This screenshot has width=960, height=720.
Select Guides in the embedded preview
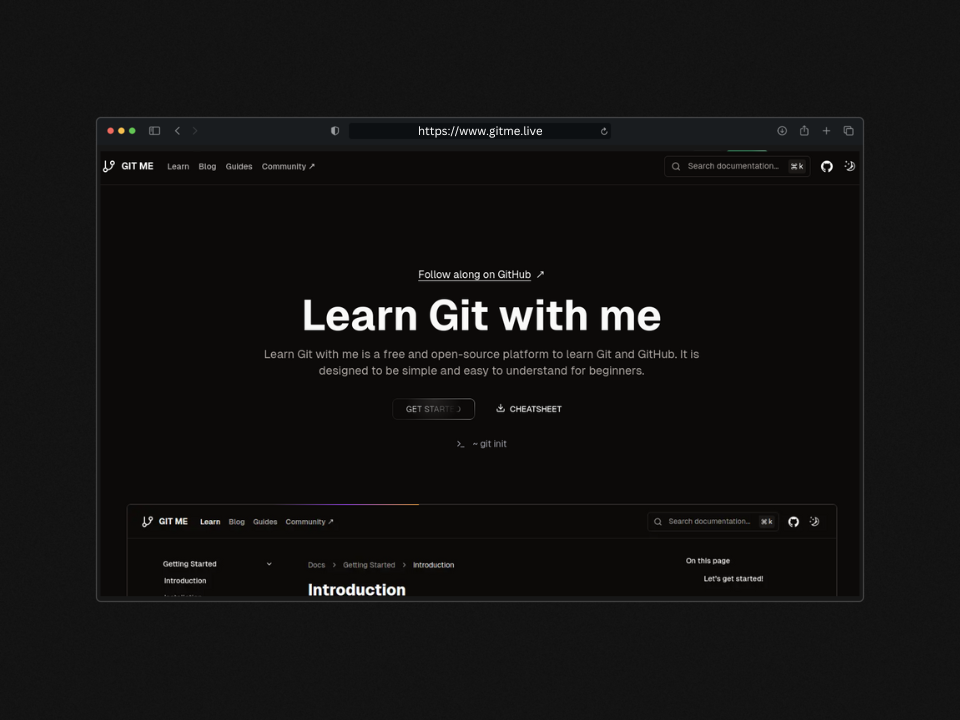point(265,522)
